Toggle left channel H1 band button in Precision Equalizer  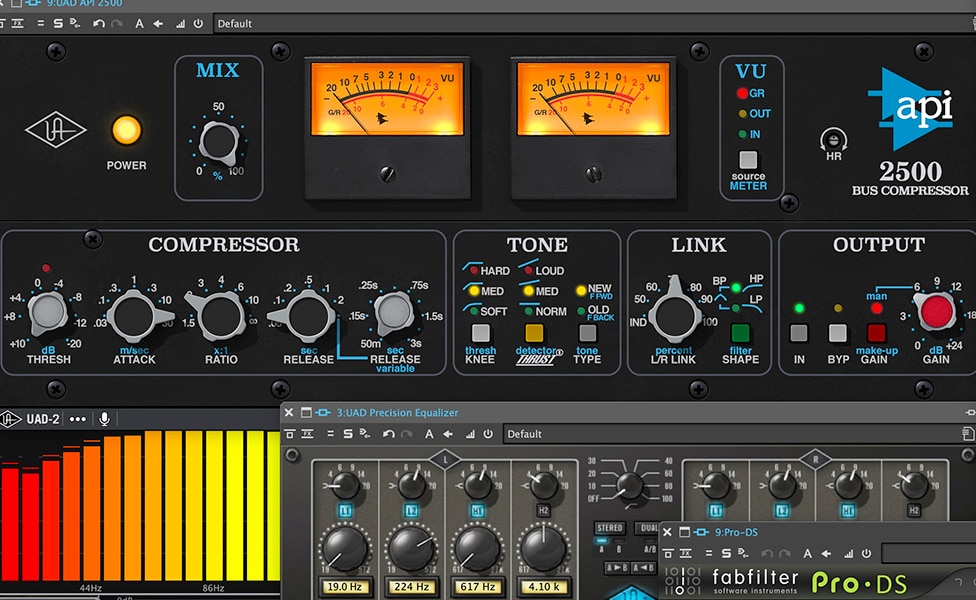click(x=477, y=511)
